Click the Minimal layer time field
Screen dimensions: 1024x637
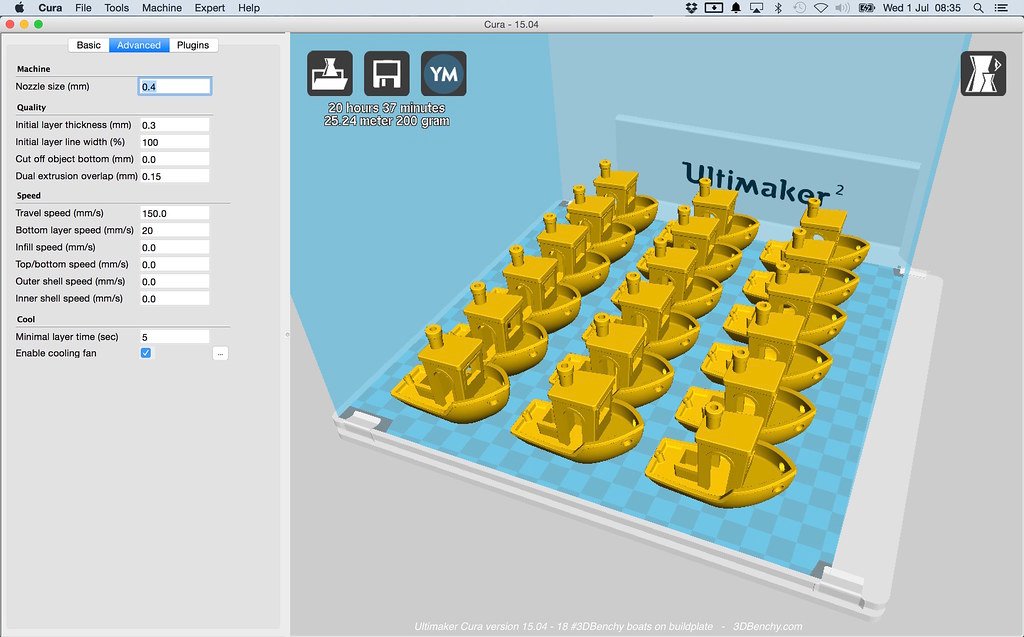point(174,337)
